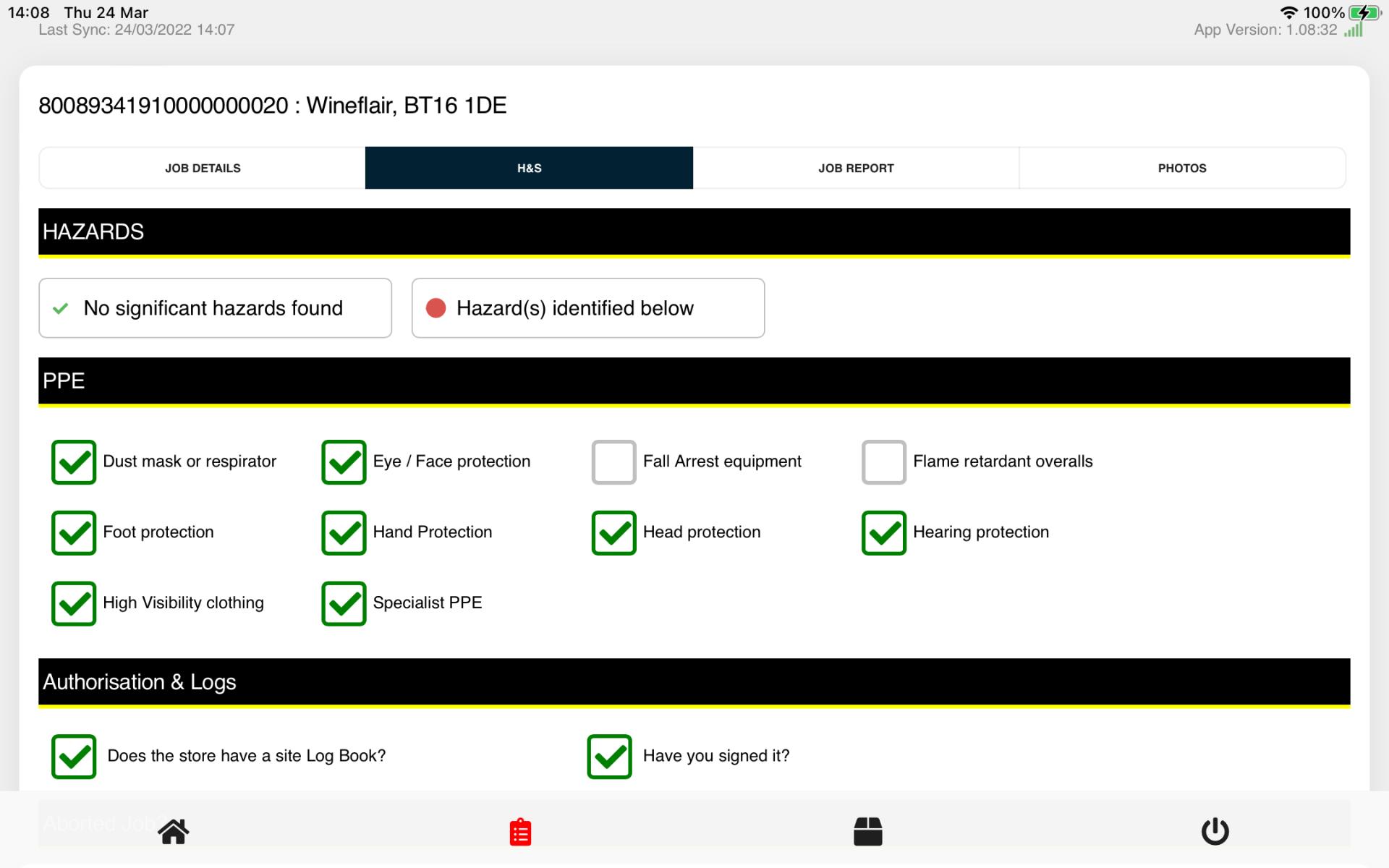Viewport: 1389px width, 868px height.
Task: Toggle site Log Book checkbox
Action: coord(74,757)
